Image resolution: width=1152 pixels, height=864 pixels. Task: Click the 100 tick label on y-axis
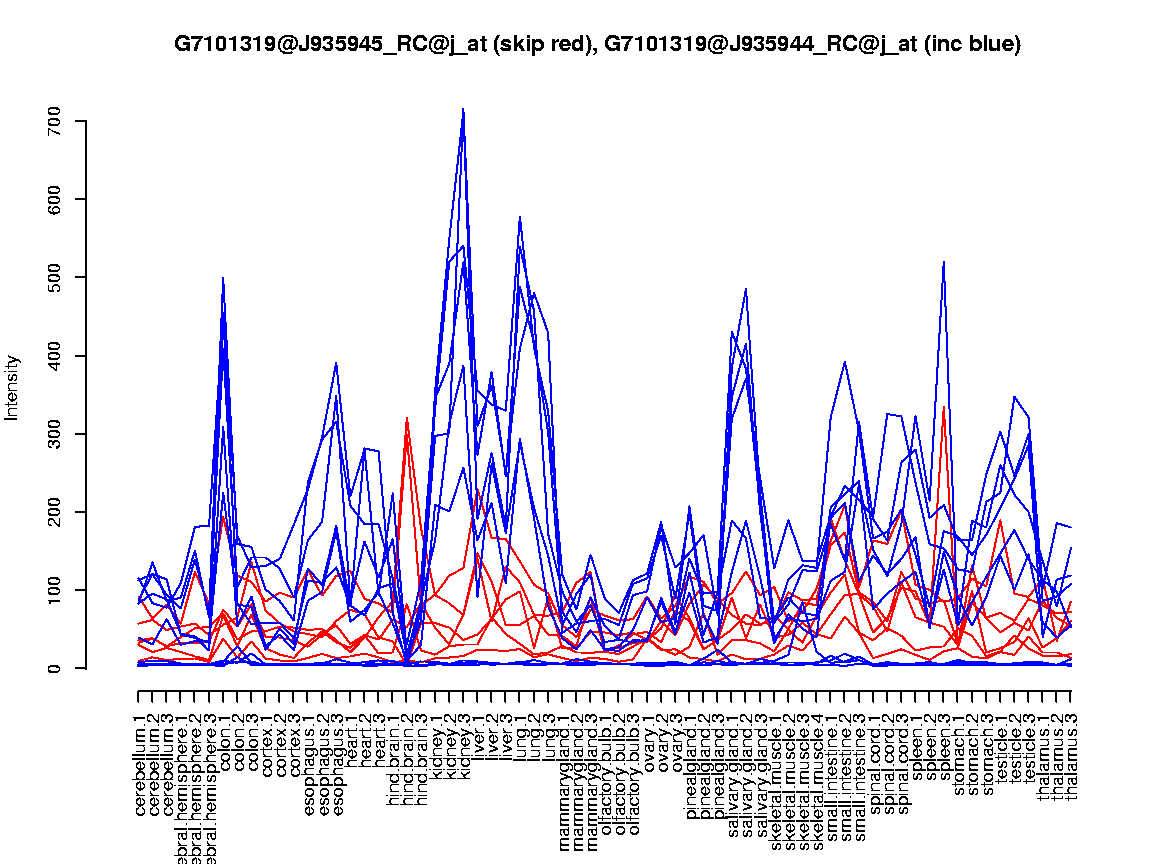pyautogui.click(x=55, y=590)
